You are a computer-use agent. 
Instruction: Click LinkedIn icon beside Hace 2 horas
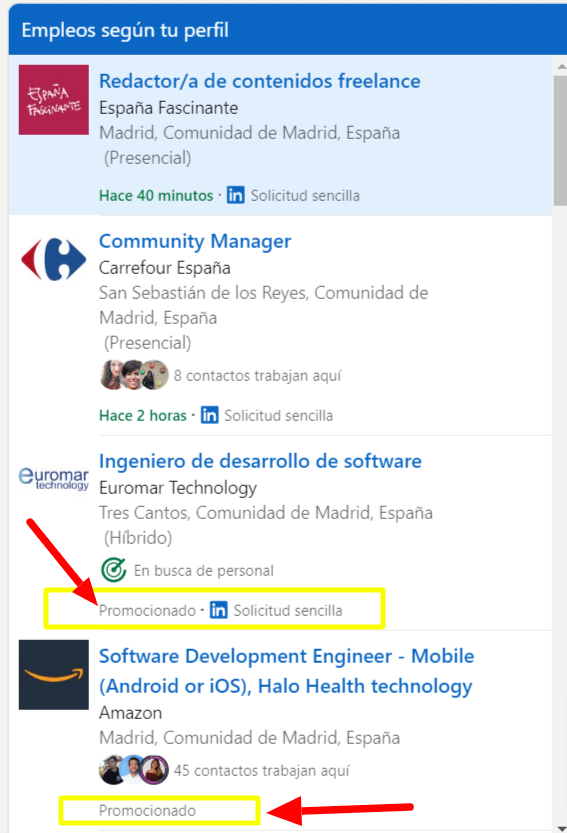pos(209,415)
